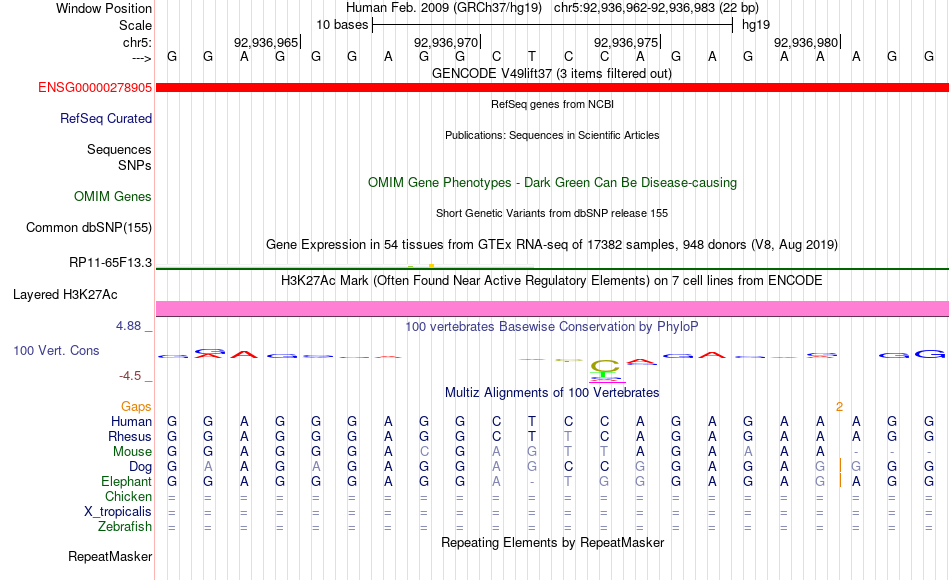Click the OMIM Gene Phenotypes title
This screenshot has height=580, width=950.
552,183
